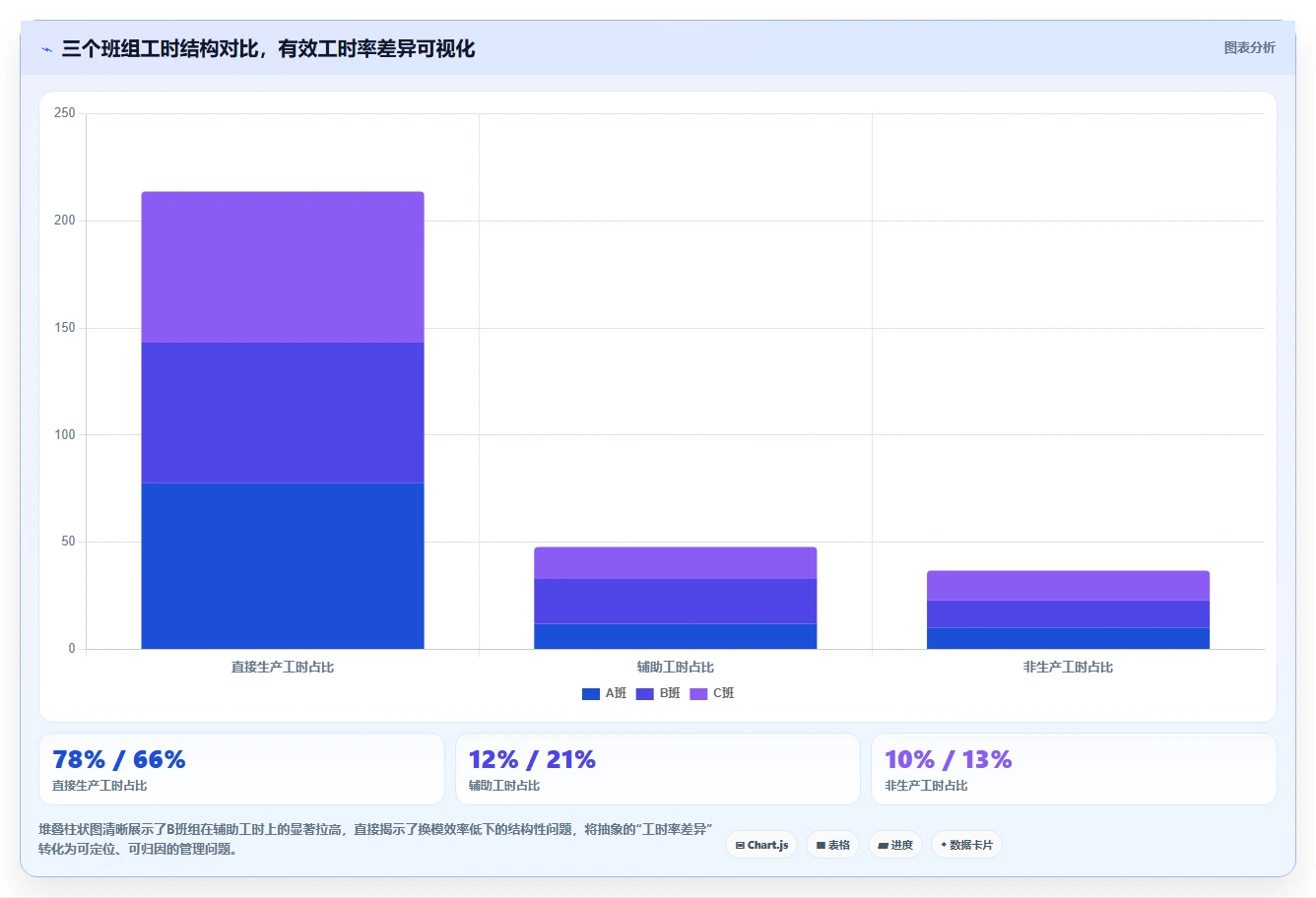1316x898 pixels.
Task: Click the B班 legend label
Action: click(670, 694)
